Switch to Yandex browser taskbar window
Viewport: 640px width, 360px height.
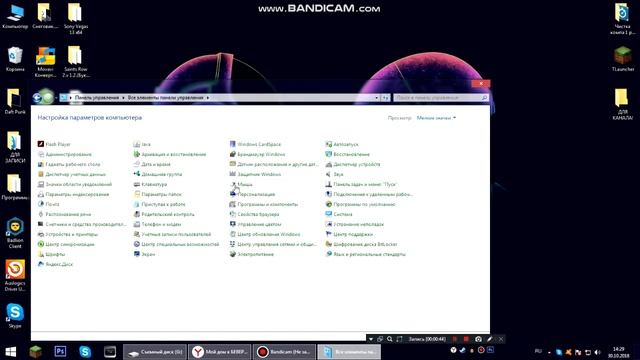coord(219,352)
